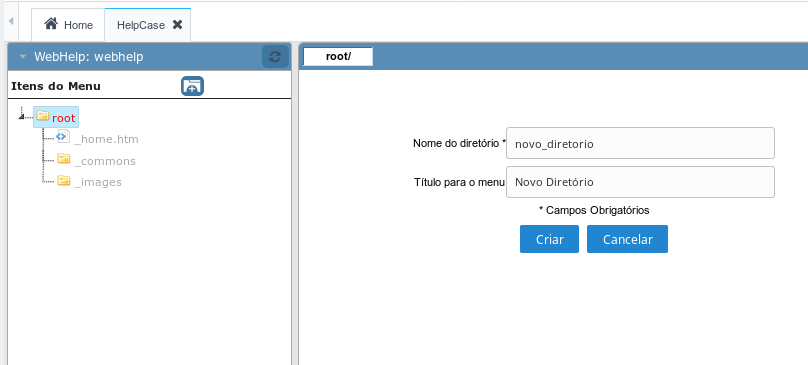Image resolution: width=808 pixels, height=365 pixels.
Task: Click the Nome do diretório input field
Action: tap(641, 143)
